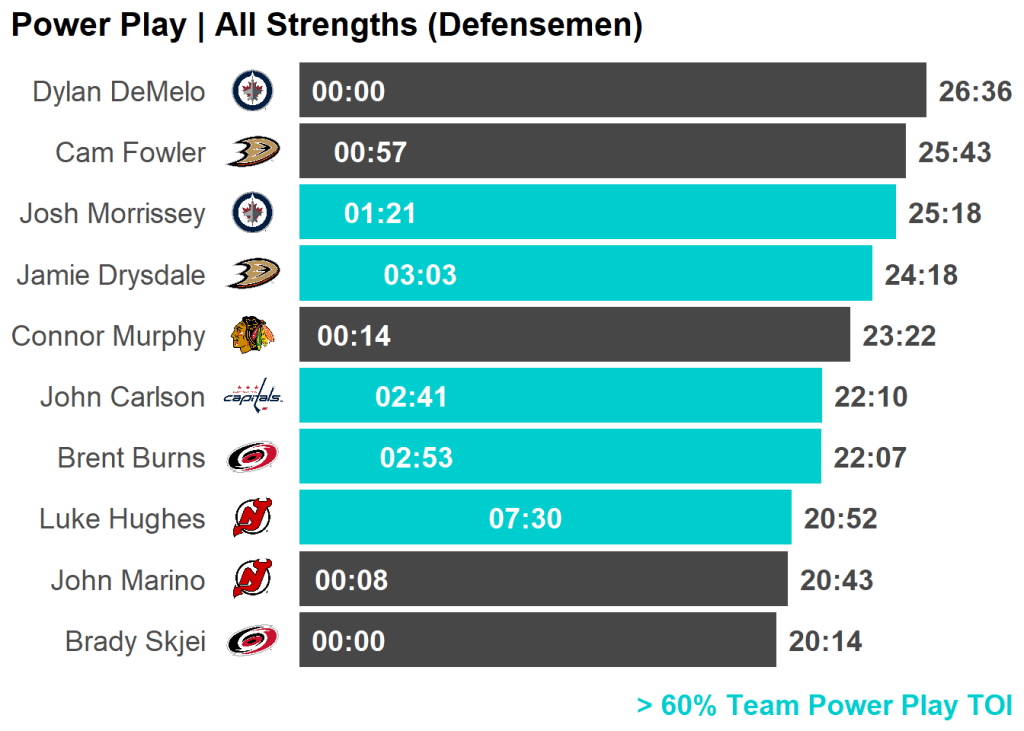The height and width of the screenshot is (731, 1024).
Task: Select the Devils logo beside Luke Hughes
Action: coord(252,519)
